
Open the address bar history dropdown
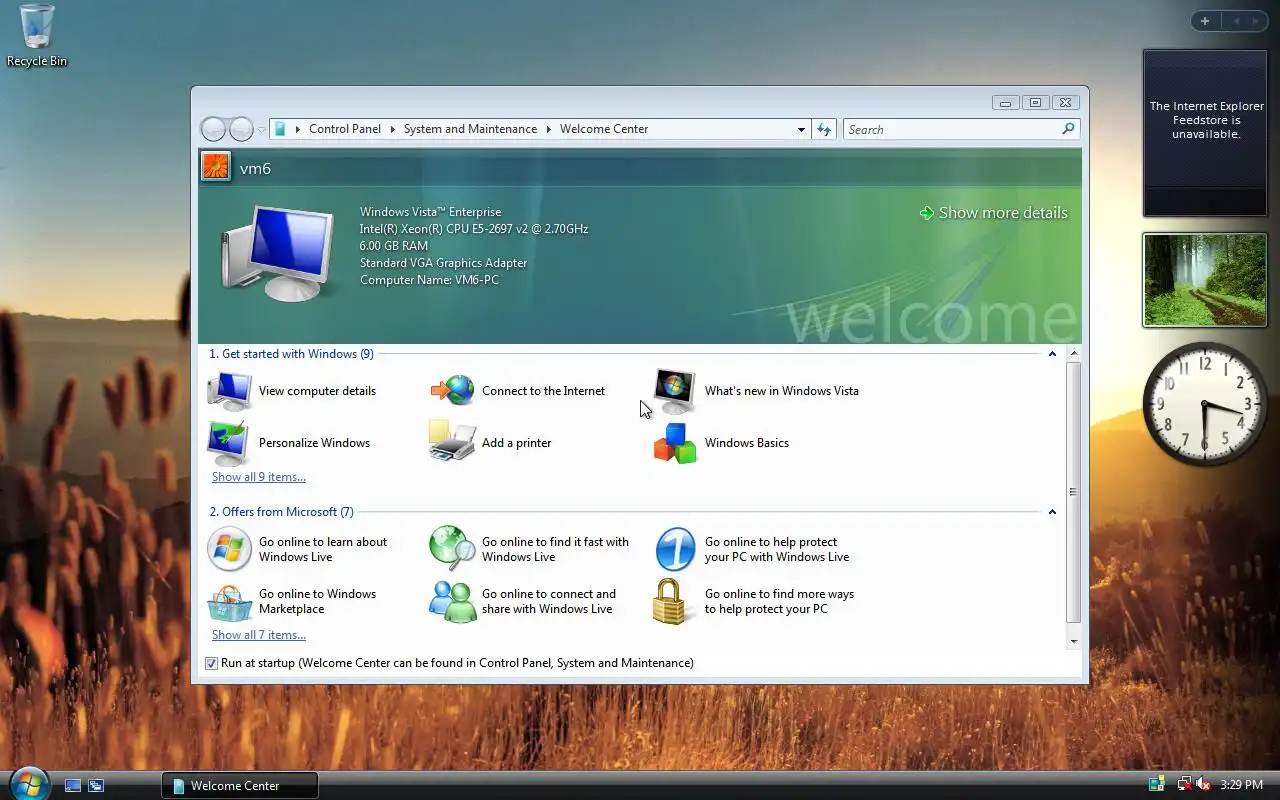click(801, 129)
